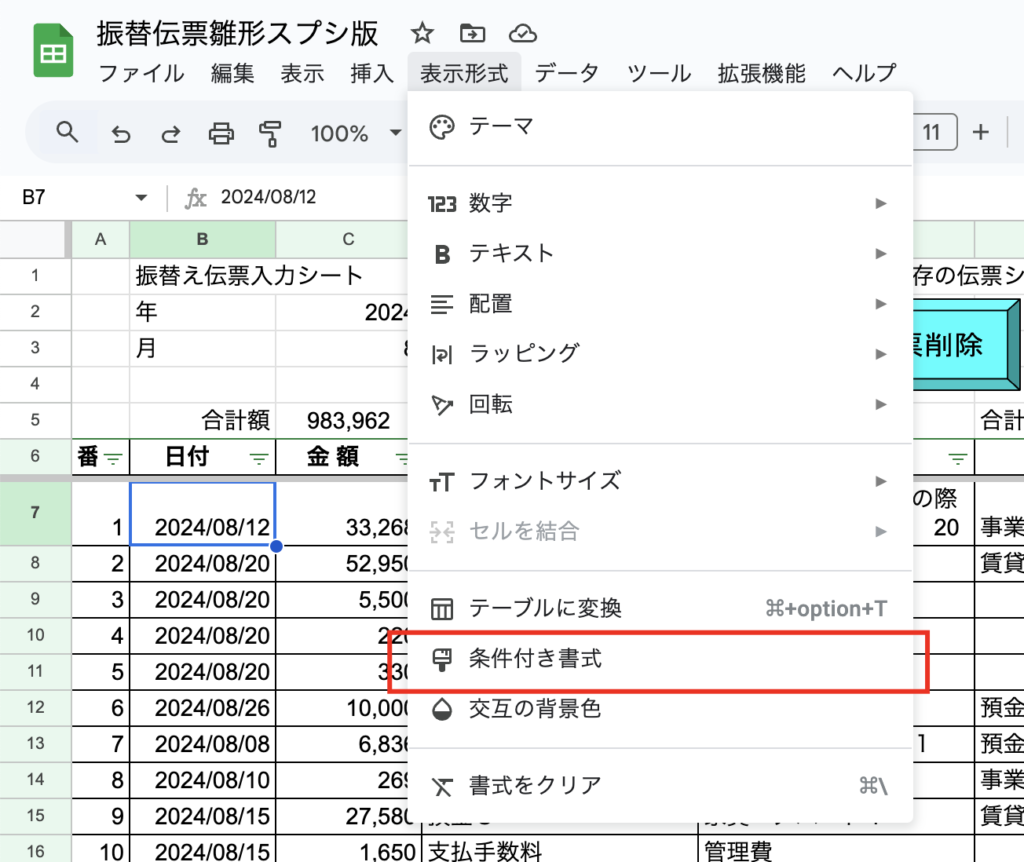Click the undo arrow
1024x862 pixels.
[121, 134]
